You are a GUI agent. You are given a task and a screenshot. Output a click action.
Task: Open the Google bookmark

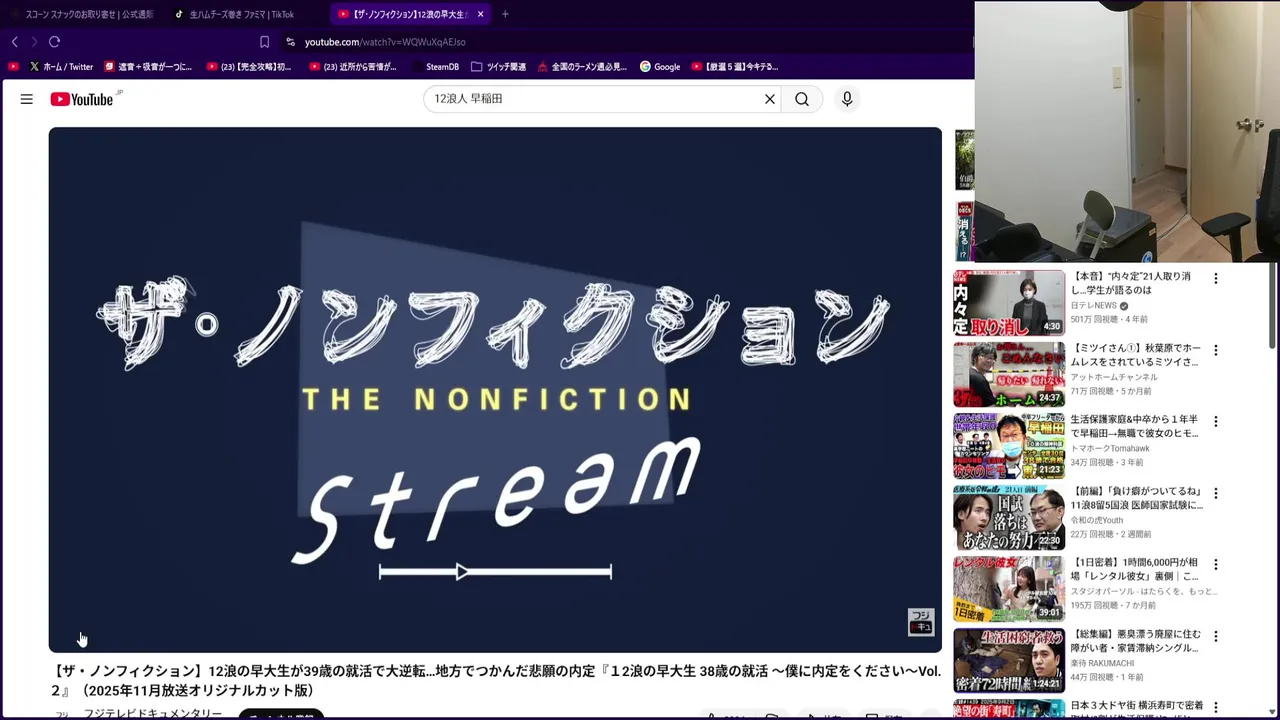coord(660,67)
